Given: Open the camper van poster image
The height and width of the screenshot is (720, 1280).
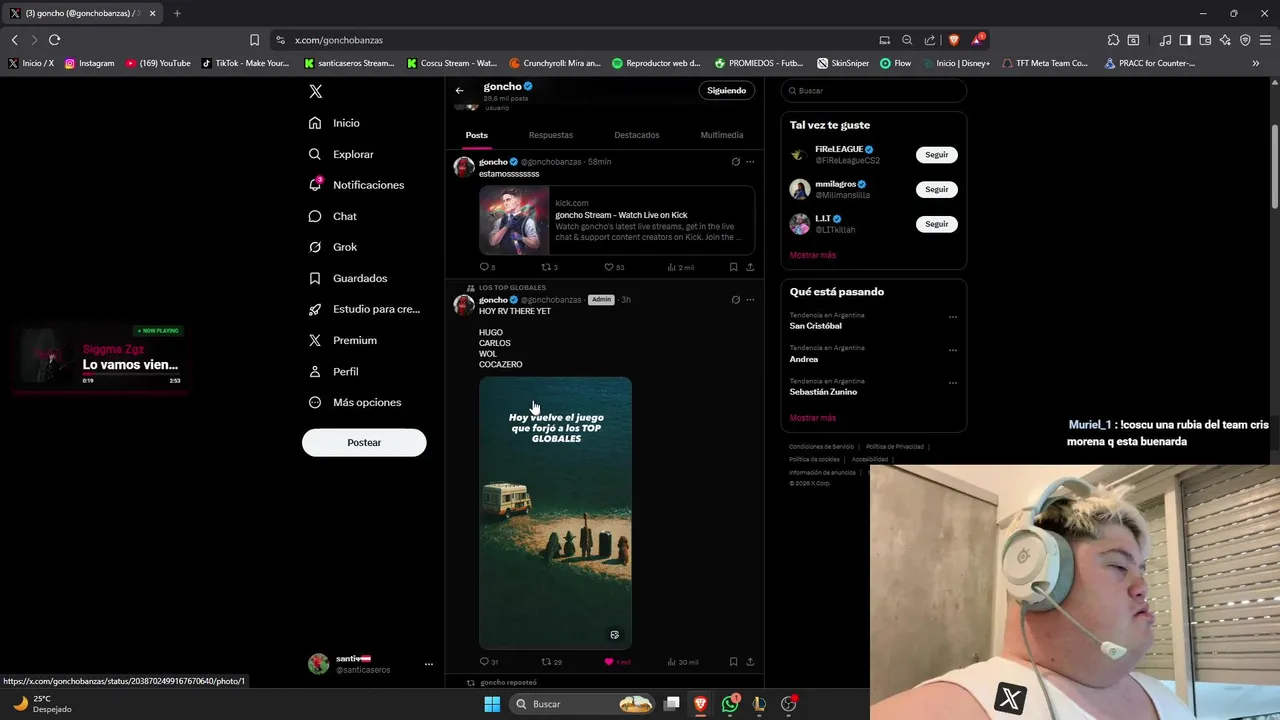Looking at the screenshot, I should pos(555,513).
